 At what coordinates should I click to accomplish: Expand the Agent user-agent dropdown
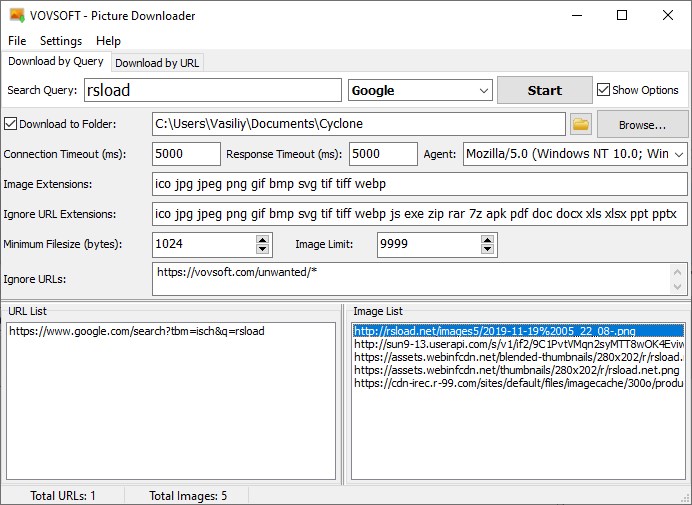click(679, 155)
